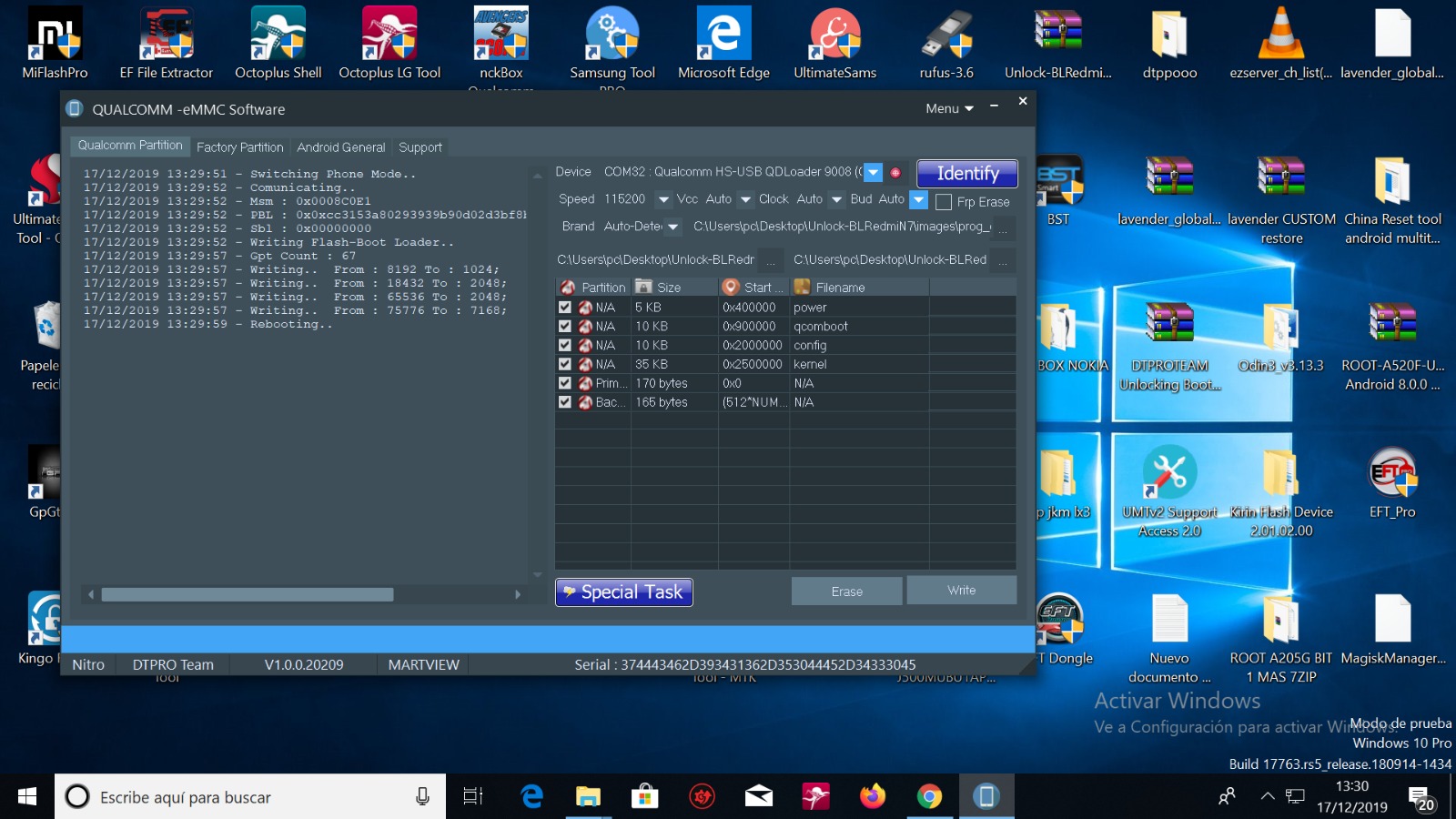Click the Special Task button
The height and width of the screenshot is (819, 1456).
point(624,592)
